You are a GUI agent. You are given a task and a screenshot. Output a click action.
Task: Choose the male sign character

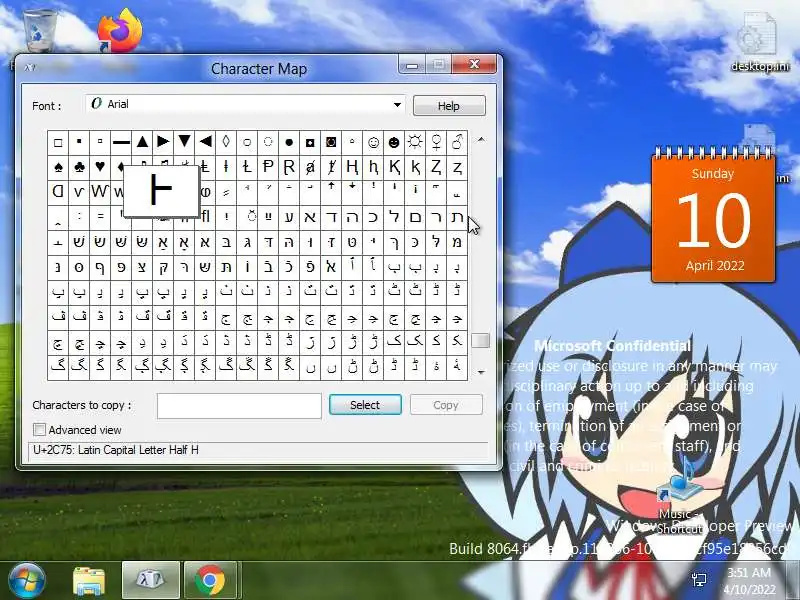pos(457,142)
